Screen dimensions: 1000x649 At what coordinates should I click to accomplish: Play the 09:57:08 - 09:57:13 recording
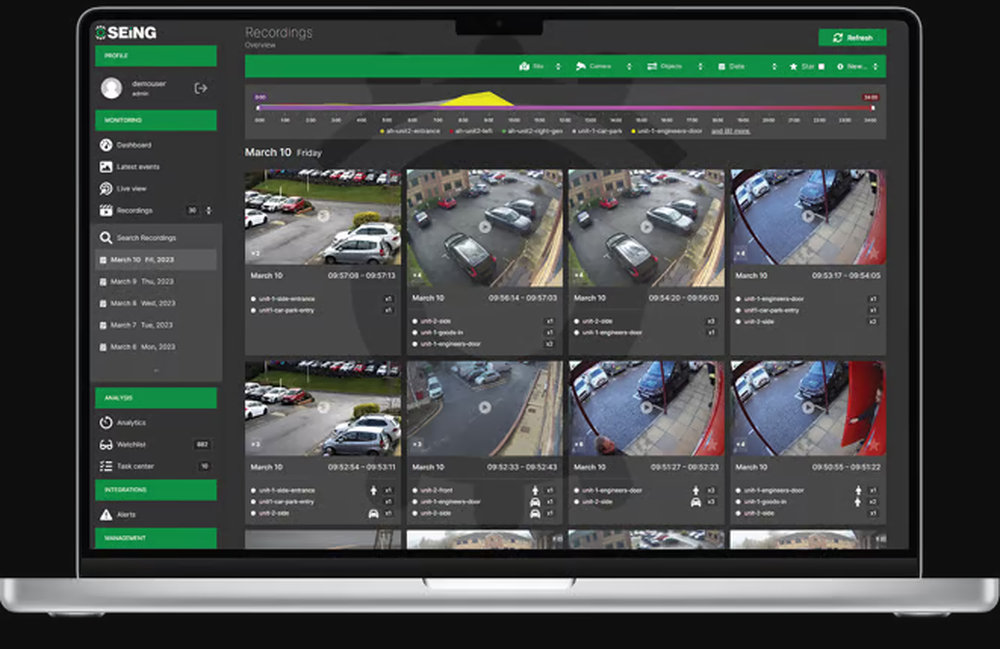coord(323,215)
